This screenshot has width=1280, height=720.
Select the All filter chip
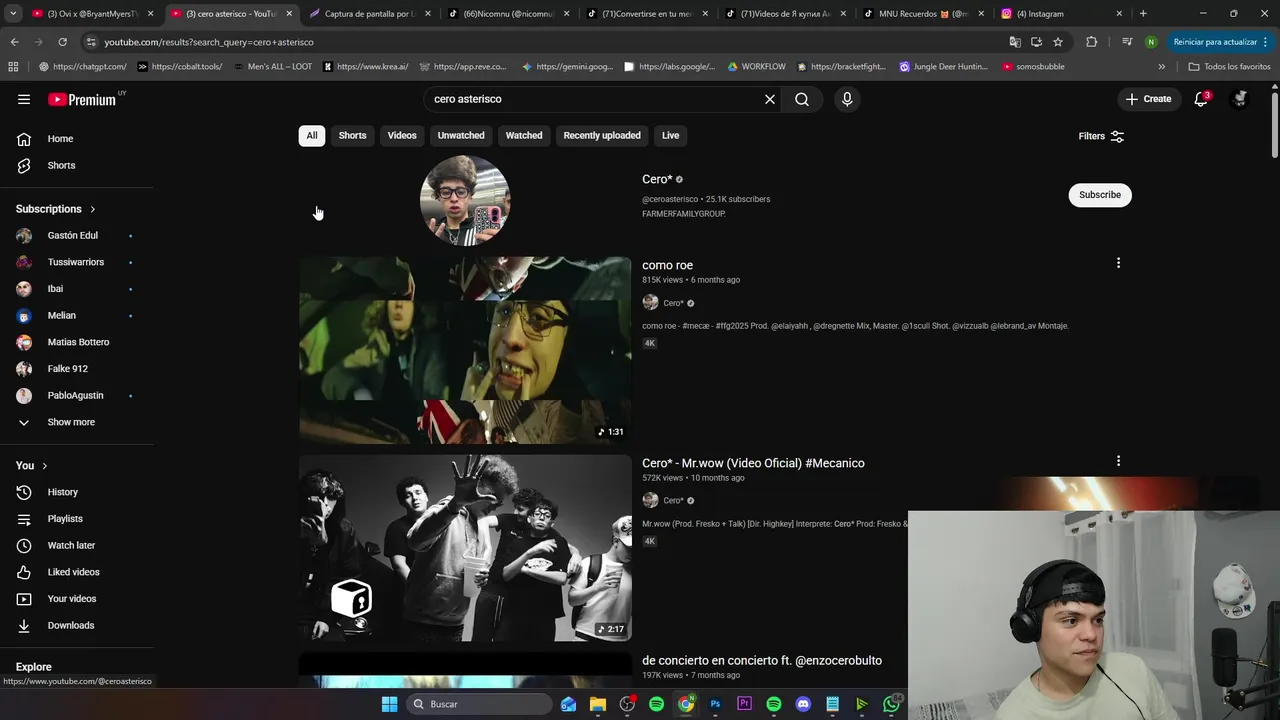pyautogui.click(x=312, y=136)
